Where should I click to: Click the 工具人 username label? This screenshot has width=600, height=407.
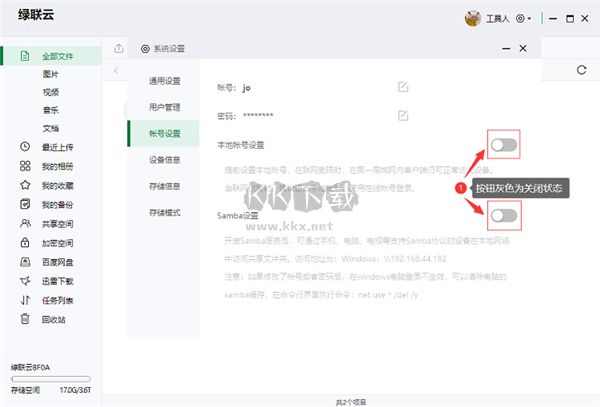(x=497, y=19)
